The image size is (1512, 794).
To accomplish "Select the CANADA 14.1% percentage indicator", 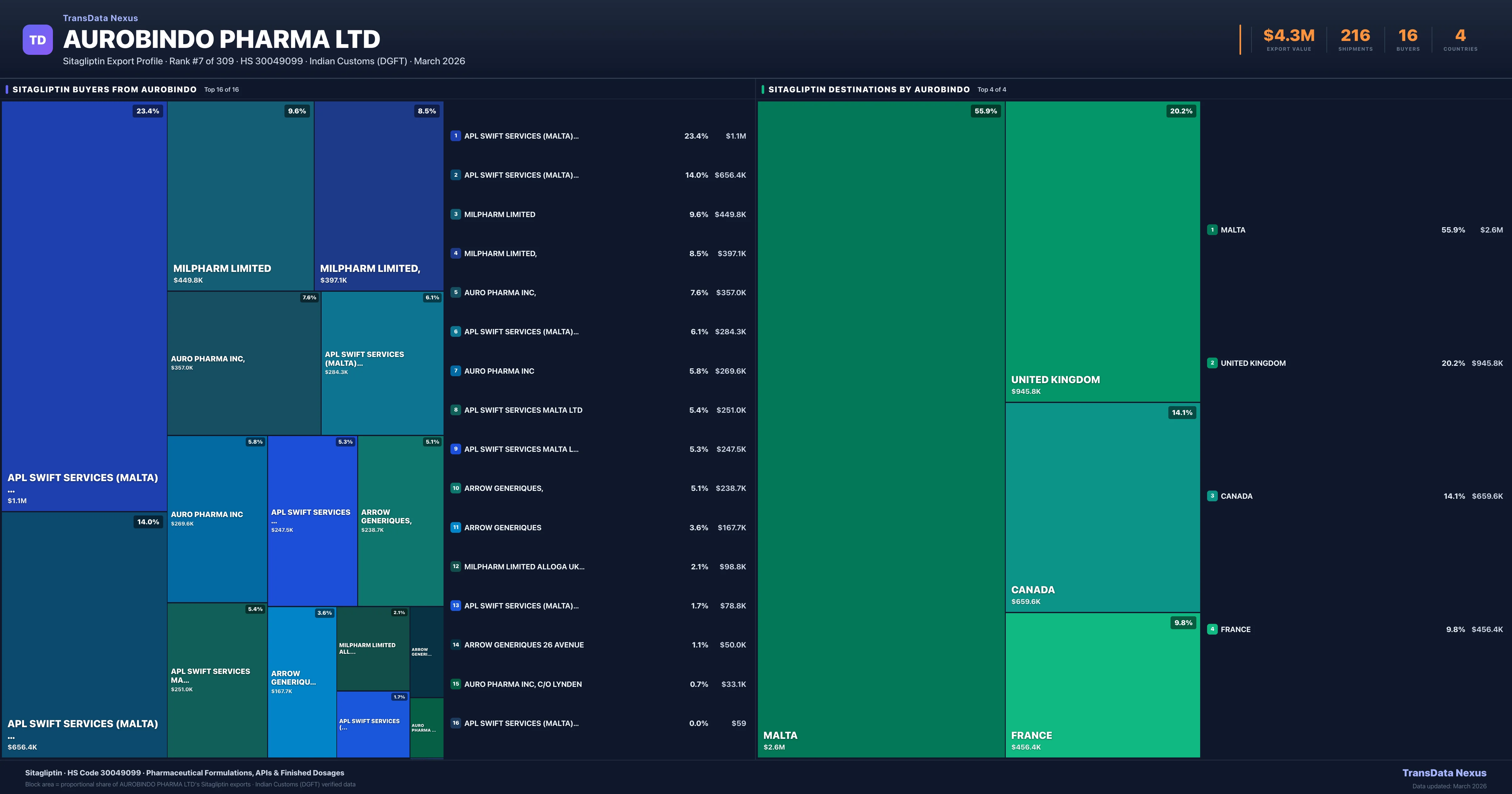I will [1183, 413].
